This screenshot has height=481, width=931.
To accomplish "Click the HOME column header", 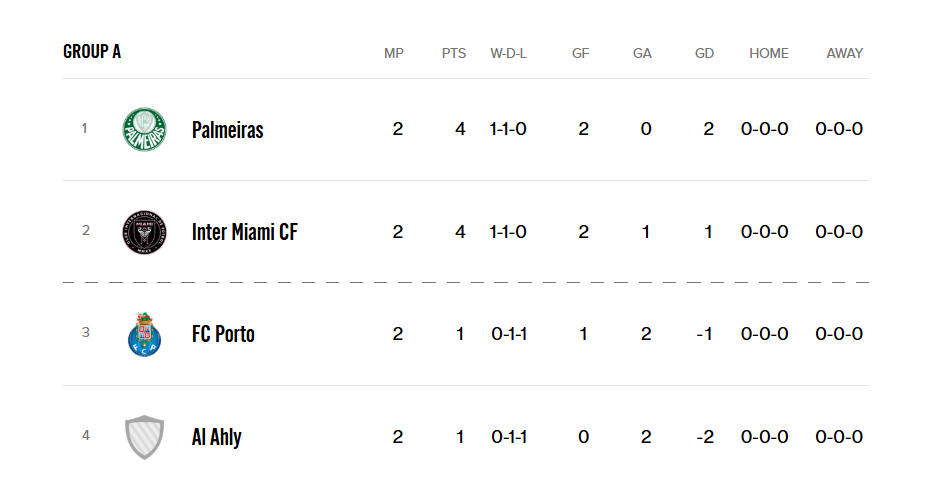I will click(769, 53).
